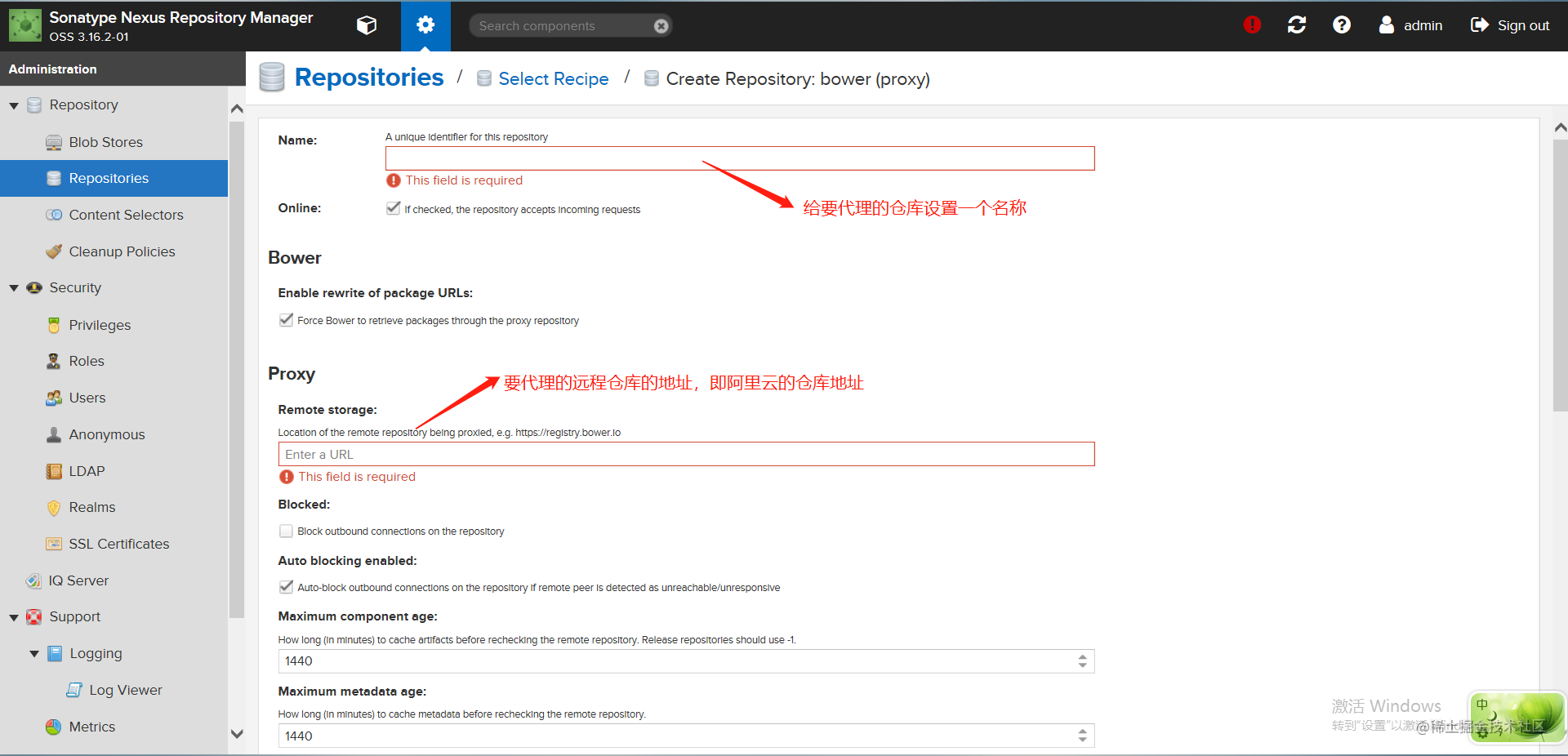Collapse the Logging tree node
This screenshot has width=1568, height=756.
coord(34,654)
